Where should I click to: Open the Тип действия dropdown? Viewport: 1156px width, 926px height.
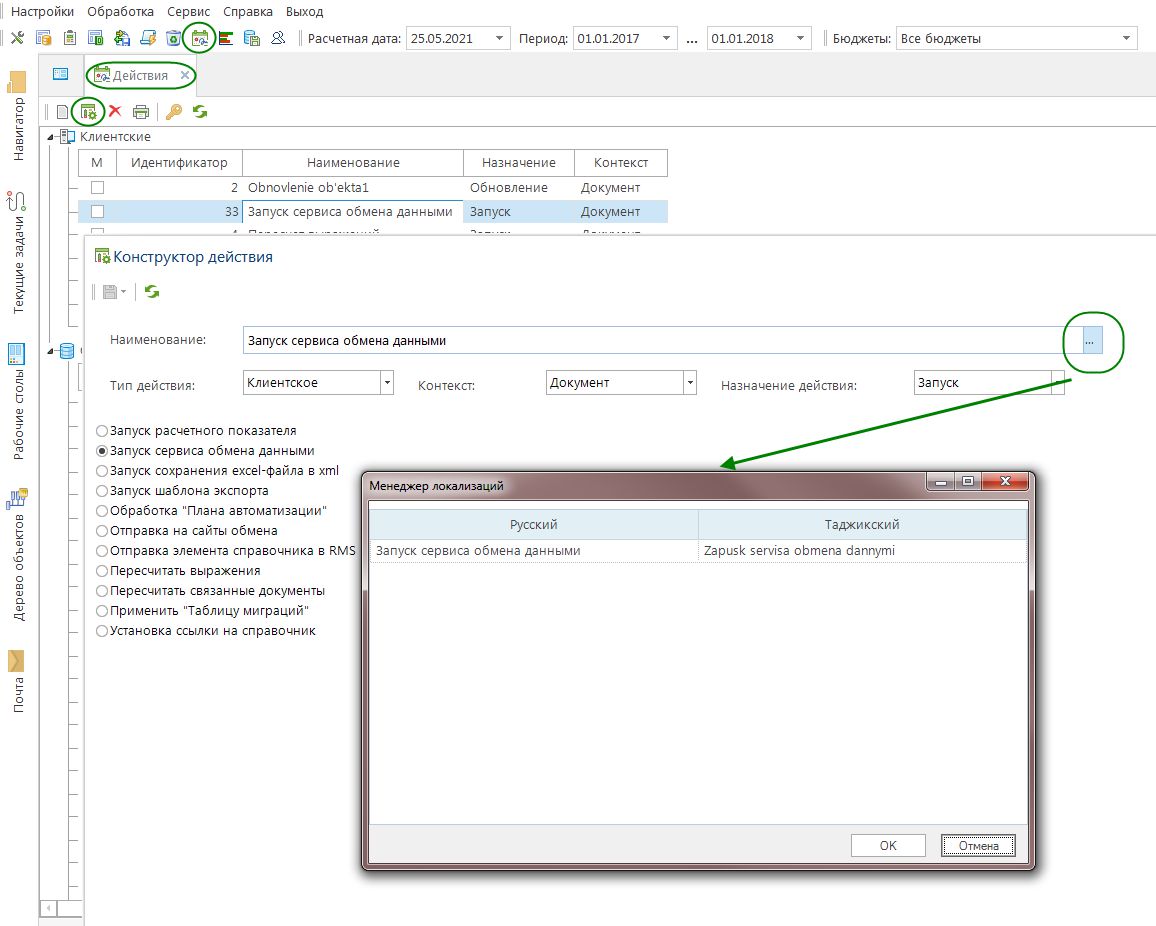click(x=386, y=383)
